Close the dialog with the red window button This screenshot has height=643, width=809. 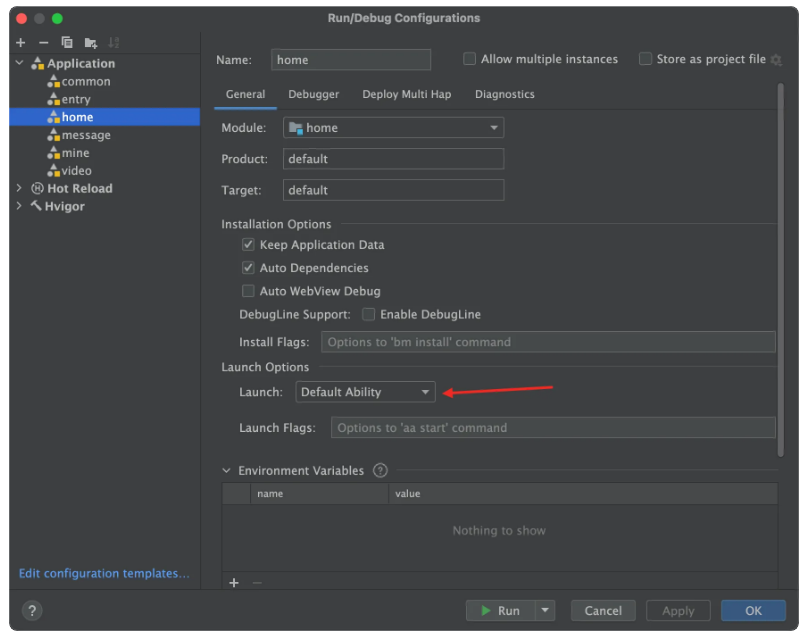click(22, 19)
